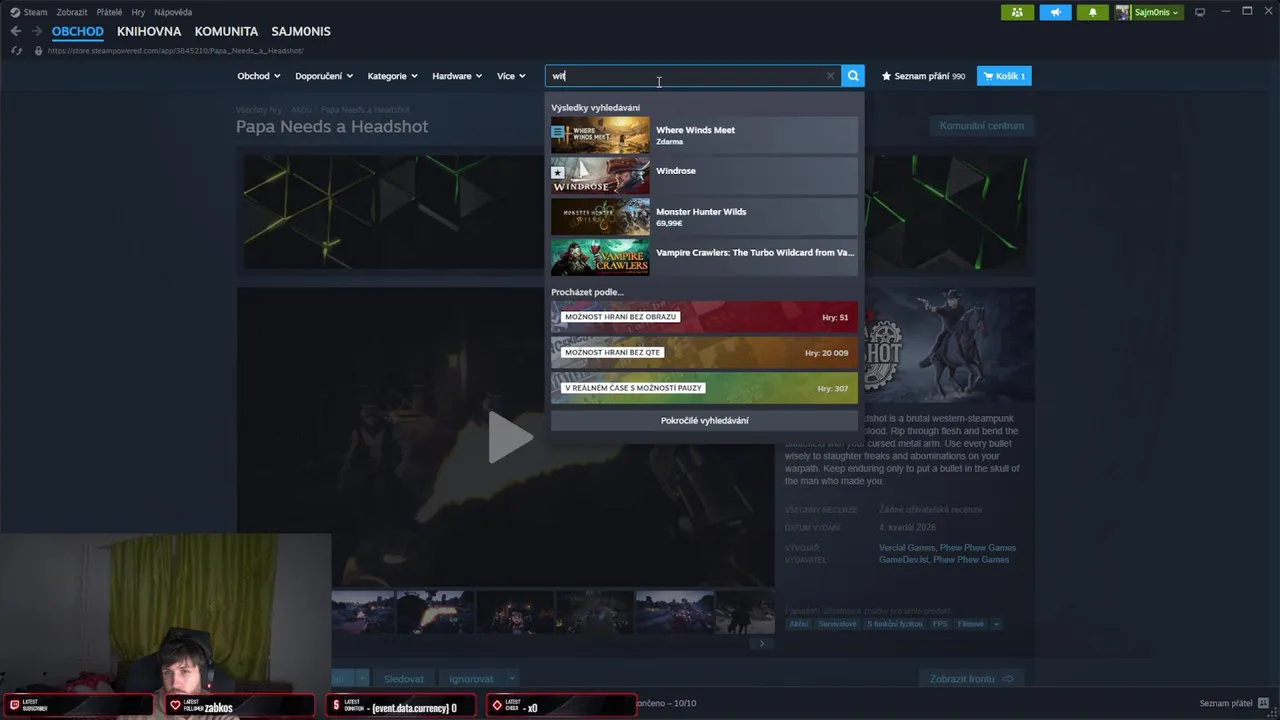Select Vampire Crawlers search result
The width and height of the screenshot is (1280, 720).
click(704, 258)
